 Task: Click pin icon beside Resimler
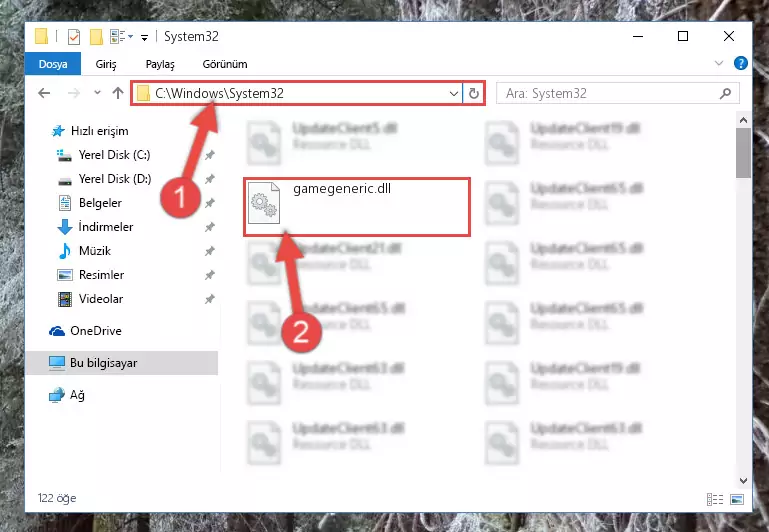click(x=210, y=275)
